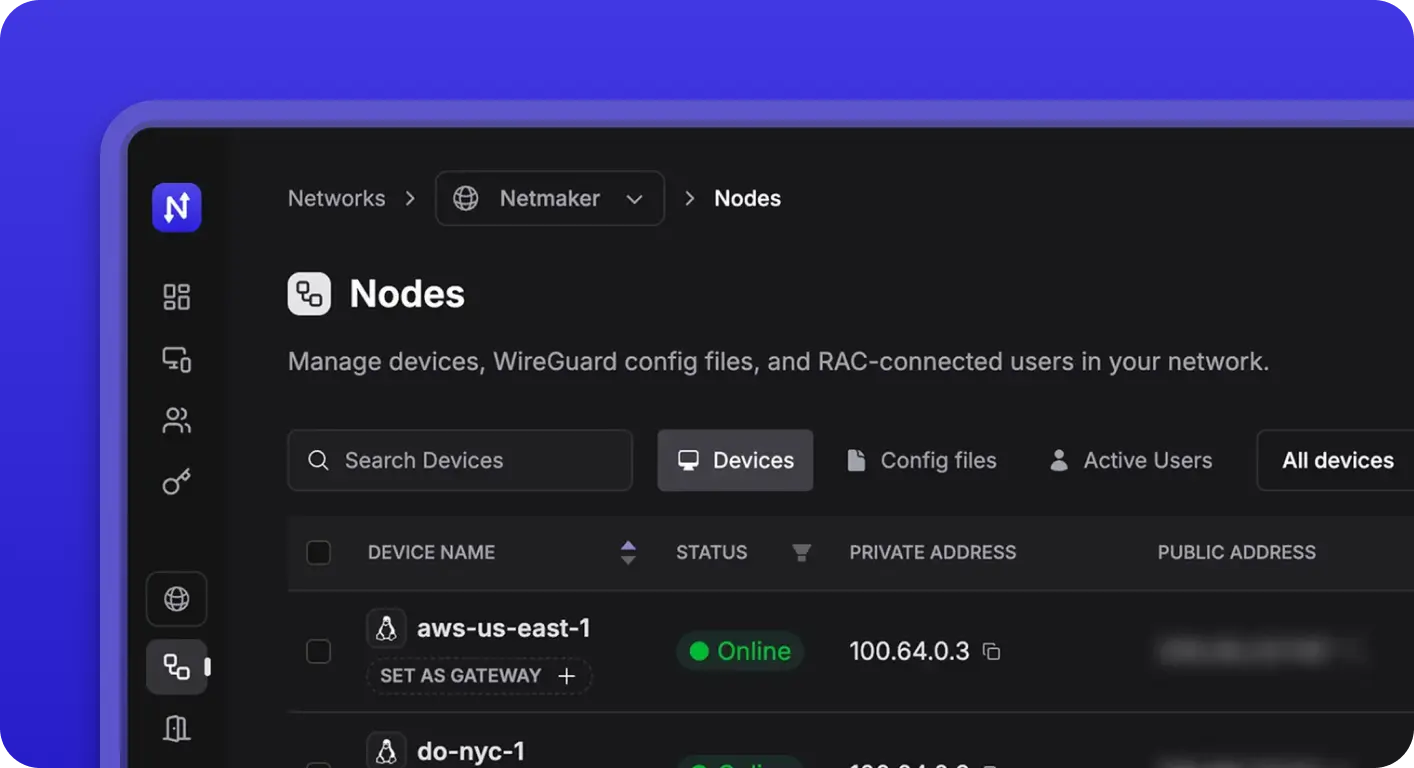Check the aws-us-east-1 row checkbox
The width and height of the screenshot is (1414, 768).
coord(318,652)
